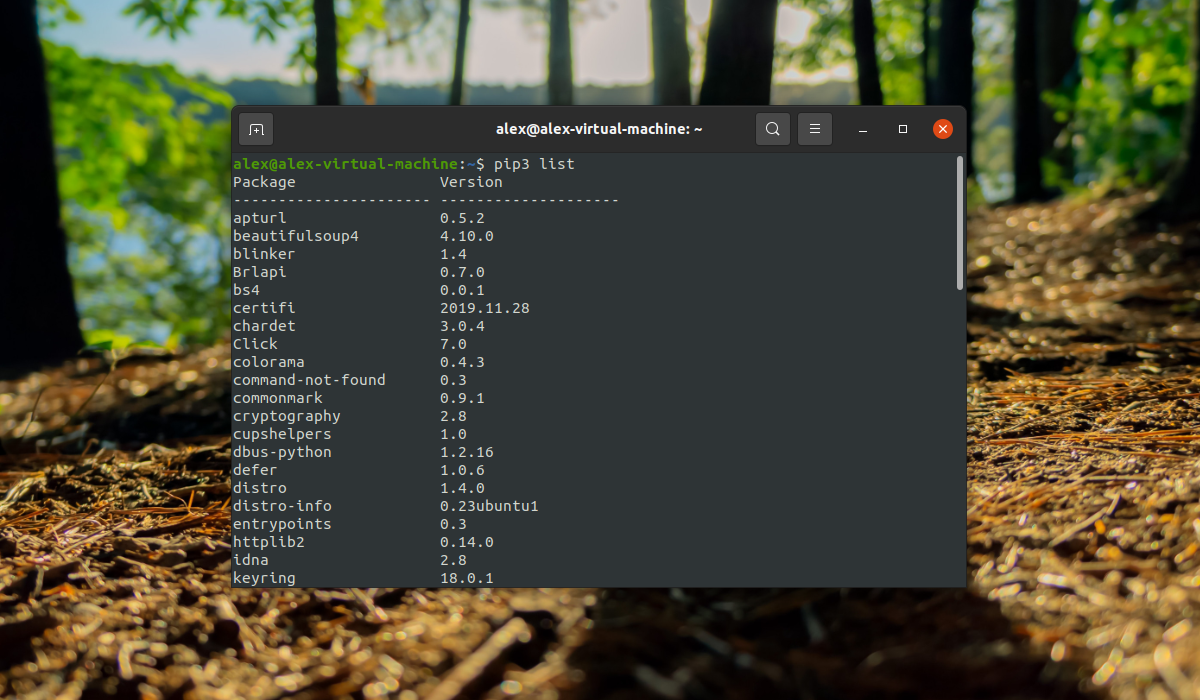The image size is (1200, 700).
Task: Click version 0.7.0 of Brlapi
Action: 462,272
